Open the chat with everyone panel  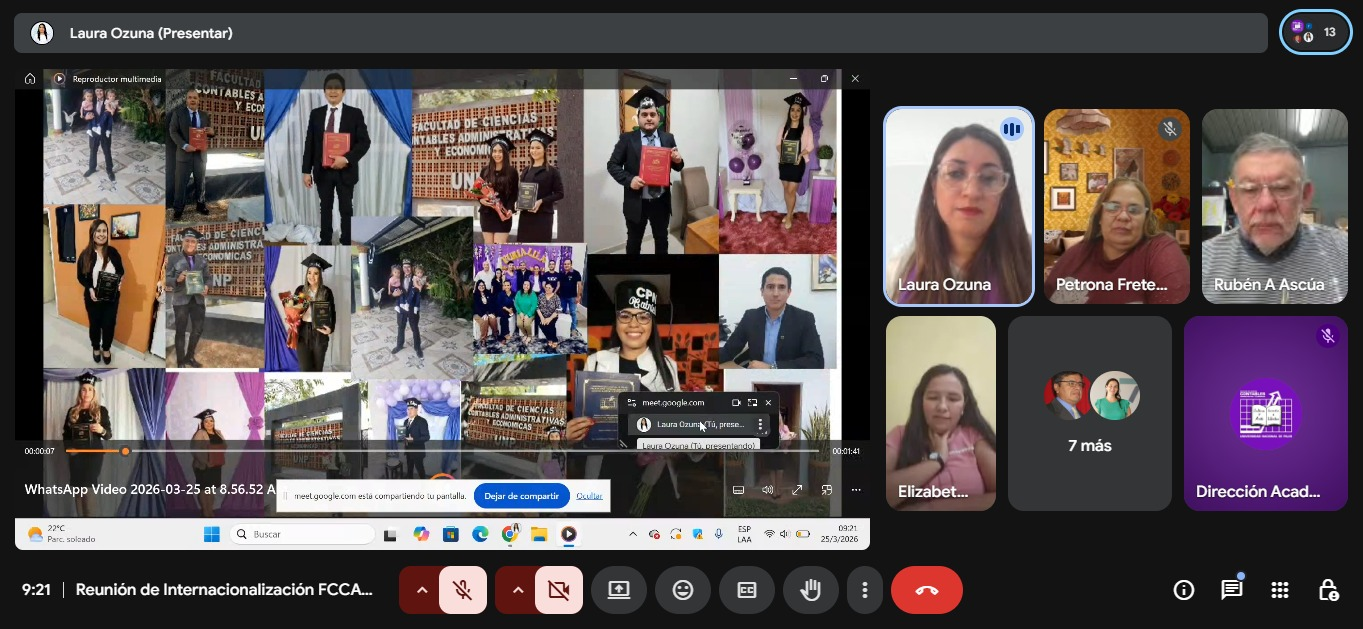[x=1231, y=590]
